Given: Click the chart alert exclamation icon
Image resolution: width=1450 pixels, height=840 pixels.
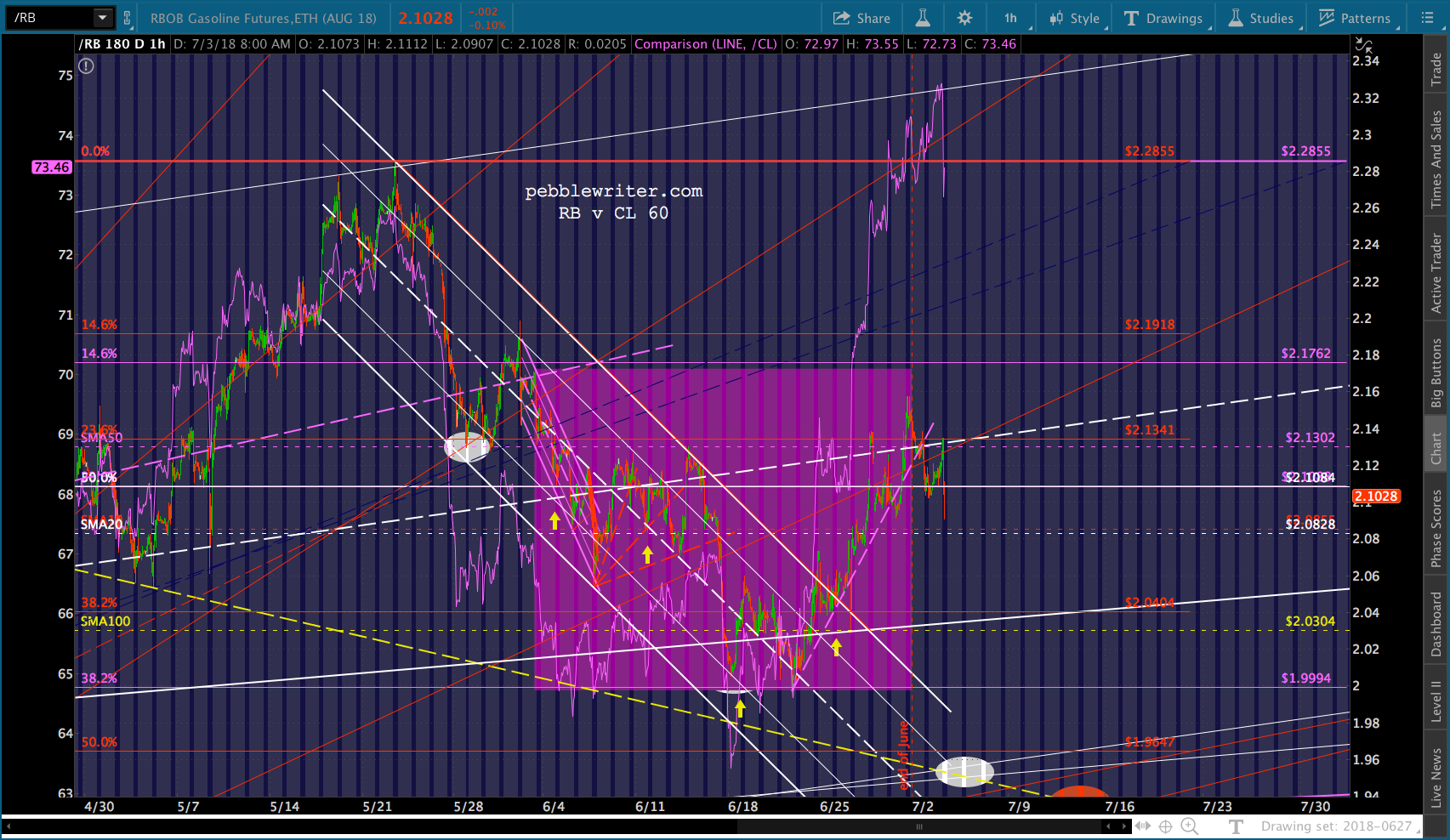Looking at the screenshot, I should [x=86, y=66].
